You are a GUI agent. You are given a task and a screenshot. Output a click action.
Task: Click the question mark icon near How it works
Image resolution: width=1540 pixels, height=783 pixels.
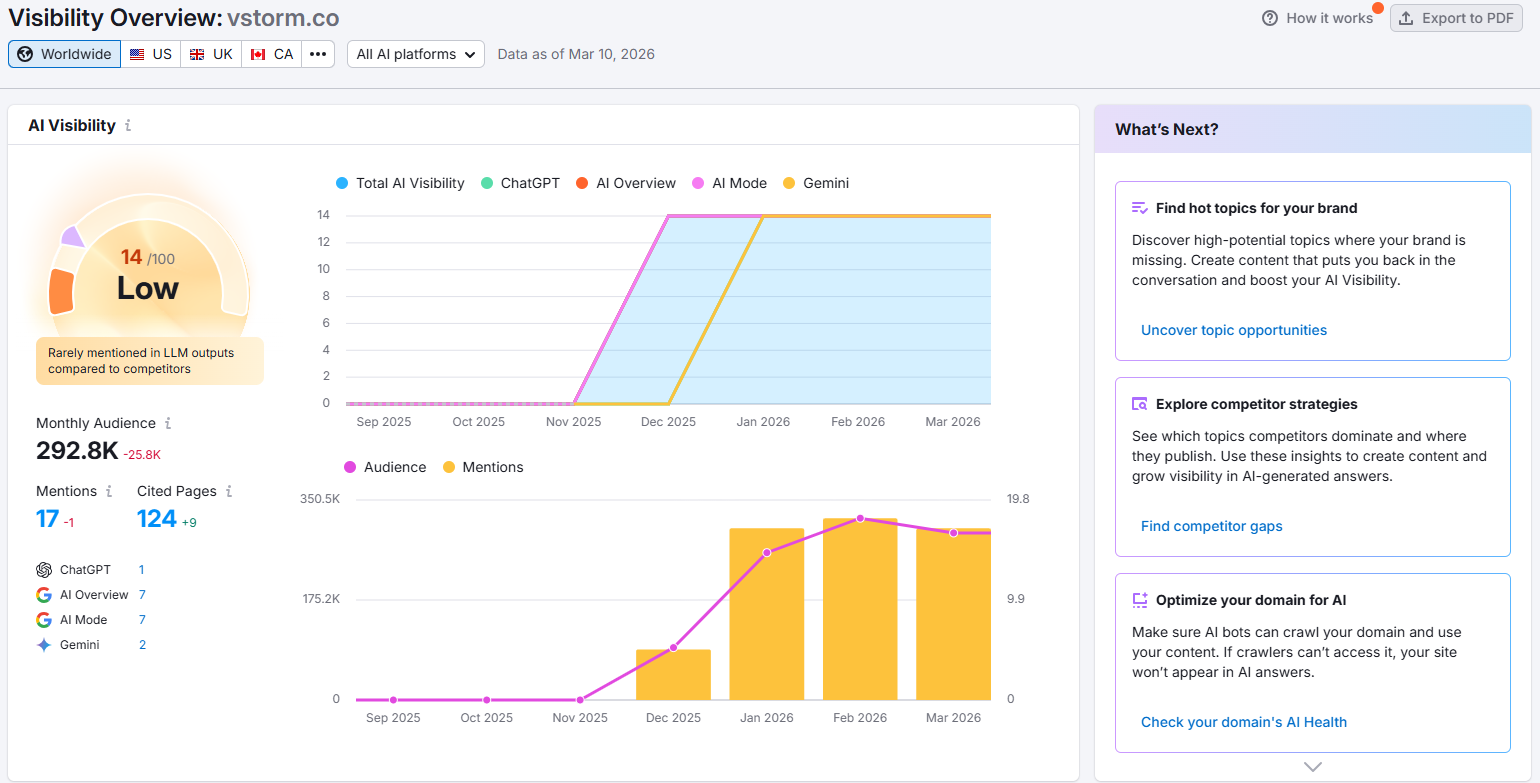point(1270,18)
